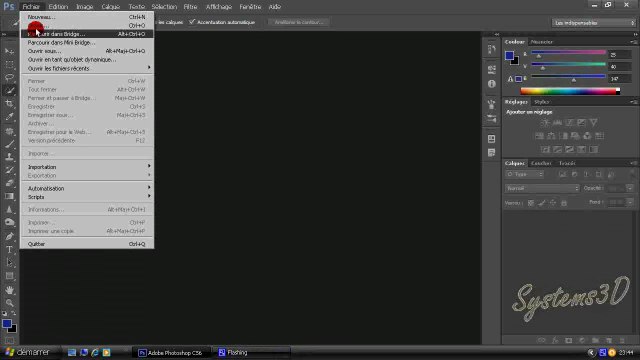Click the delete layer trash icon
Screen dimensions: 640x360
pyautogui.click(x=622, y=340)
